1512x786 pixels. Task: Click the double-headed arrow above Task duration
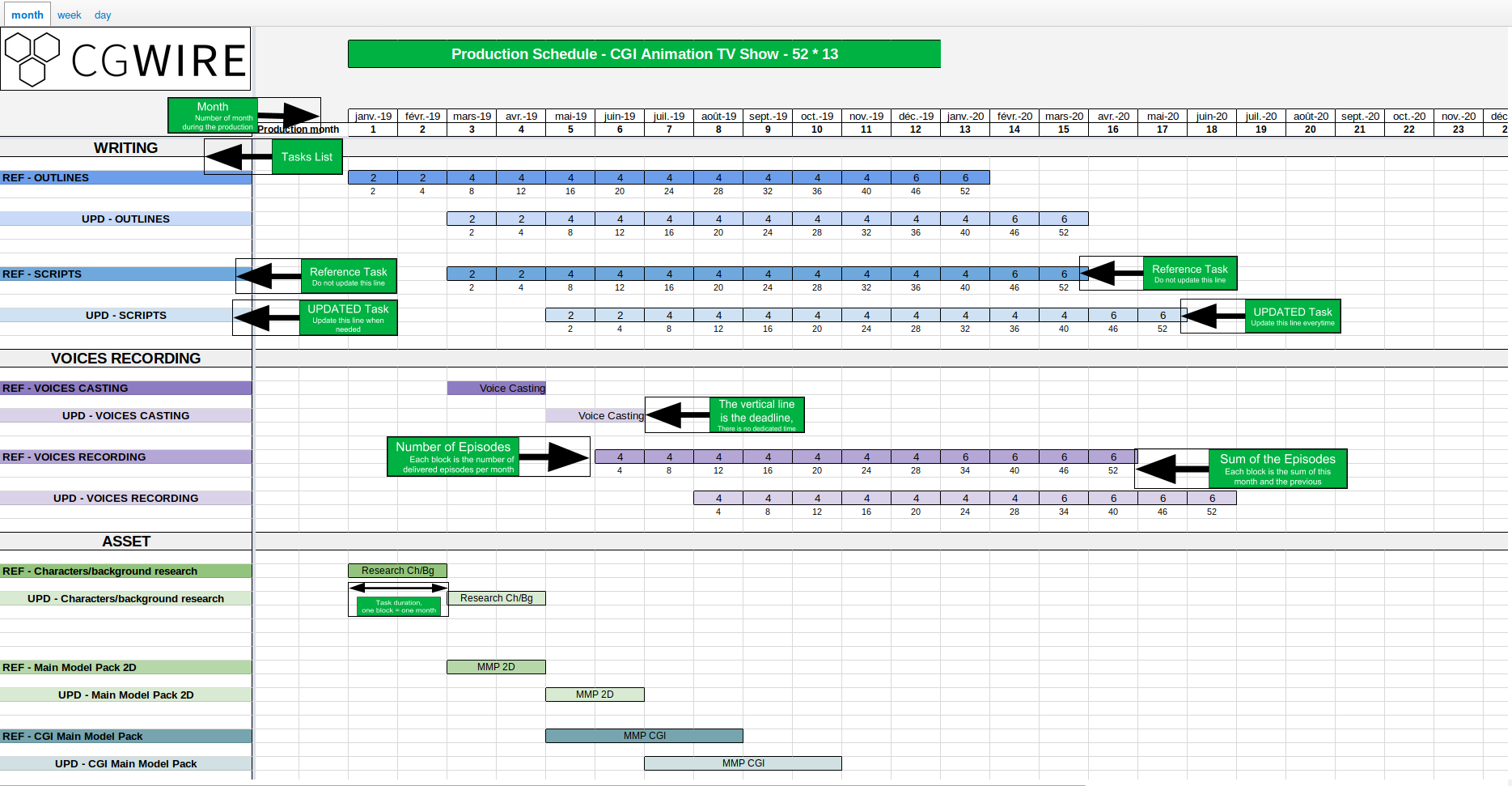pyautogui.click(x=398, y=588)
